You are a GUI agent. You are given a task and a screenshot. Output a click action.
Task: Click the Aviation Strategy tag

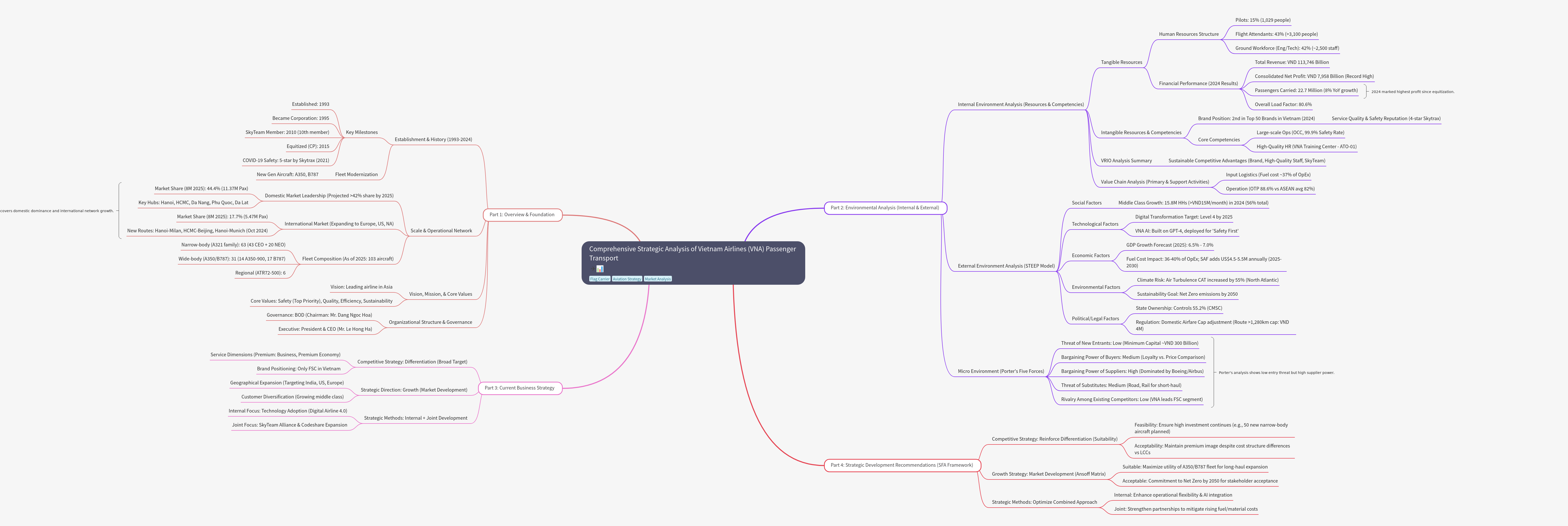627,279
